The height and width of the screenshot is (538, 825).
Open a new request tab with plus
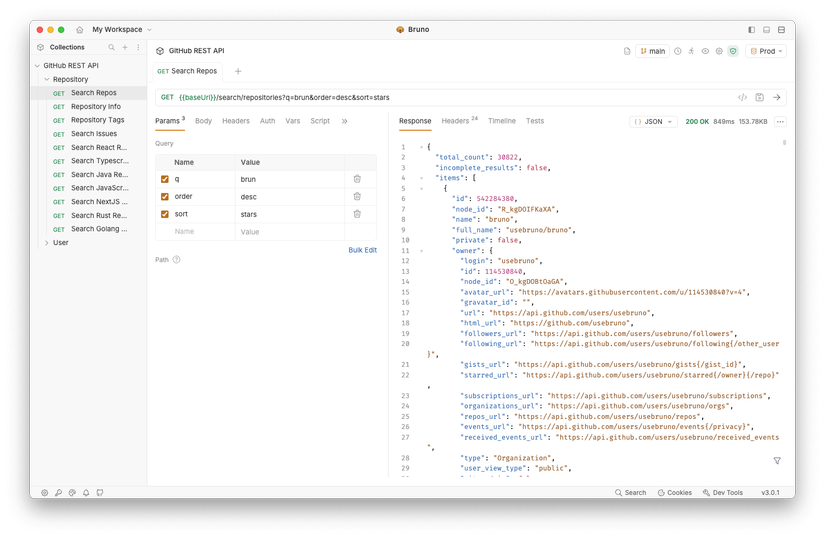coord(238,72)
